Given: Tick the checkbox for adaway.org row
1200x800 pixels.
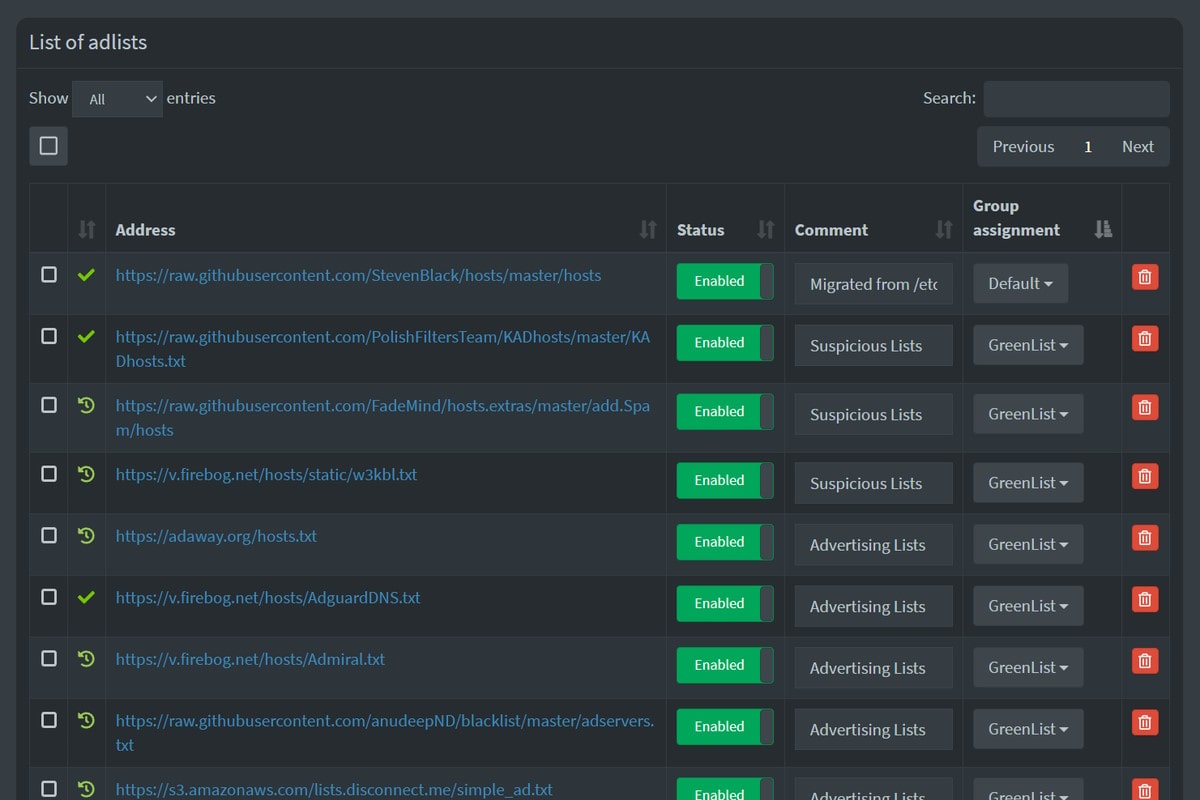Looking at the screenshot, I should [49, 536].
